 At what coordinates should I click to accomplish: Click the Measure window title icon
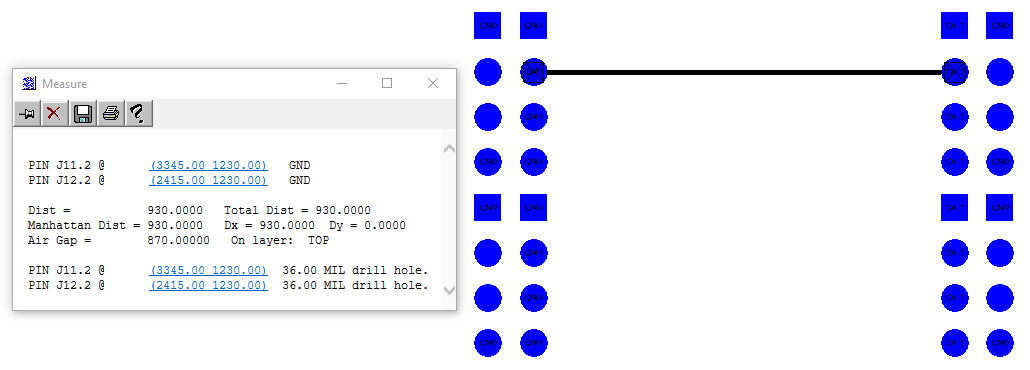coord(29,83)
